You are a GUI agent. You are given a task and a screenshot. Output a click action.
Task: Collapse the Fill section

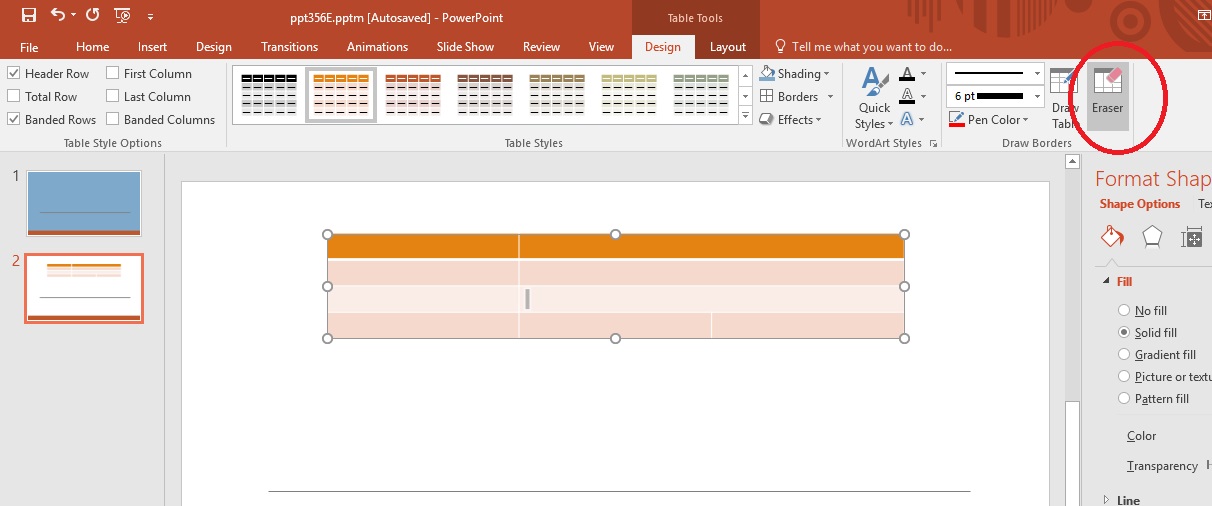pos(1107,282)
